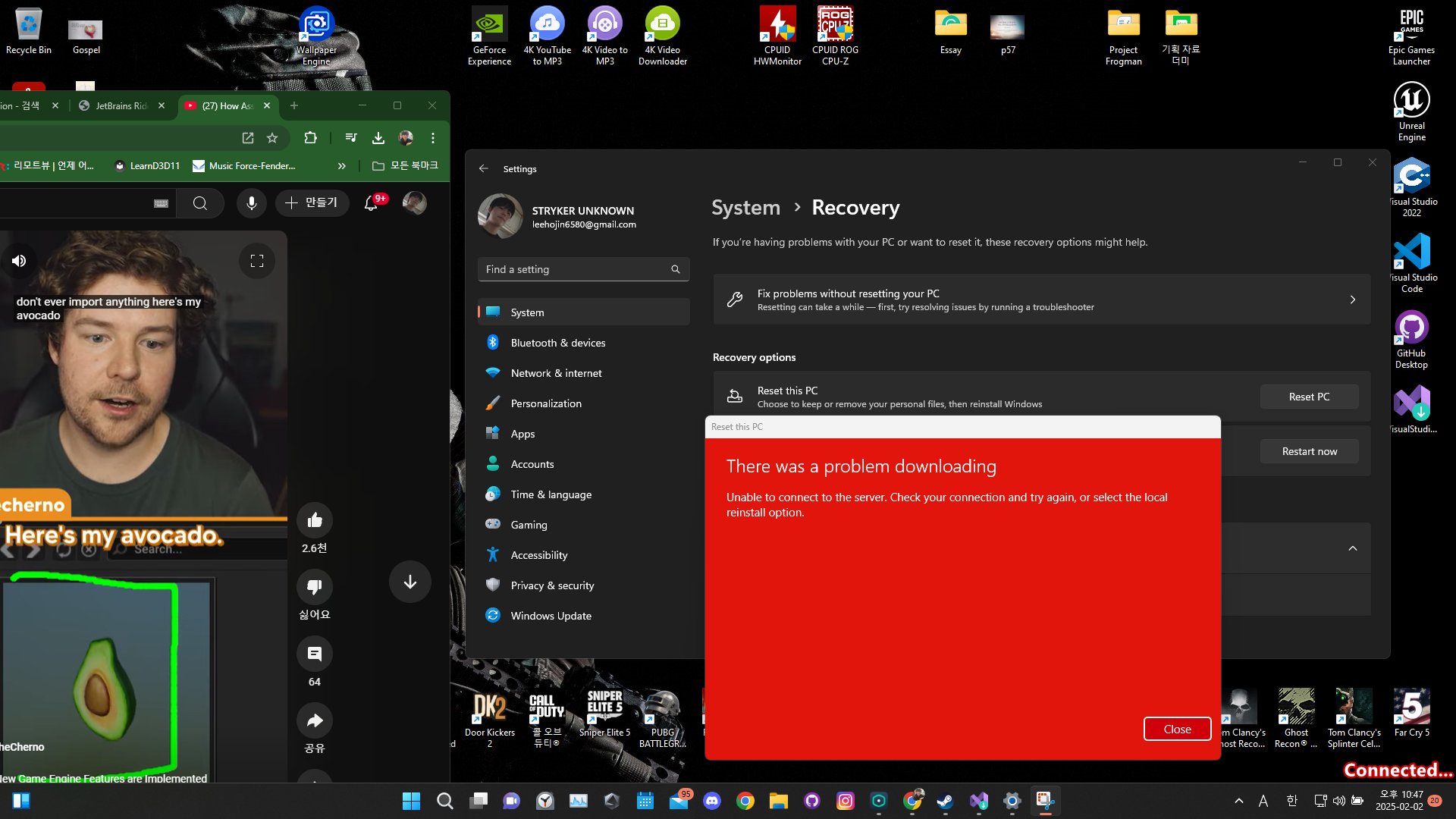This screenshot has height=819, width=1456.
Task: Bookmark this page with star icon
Action: 272,138
